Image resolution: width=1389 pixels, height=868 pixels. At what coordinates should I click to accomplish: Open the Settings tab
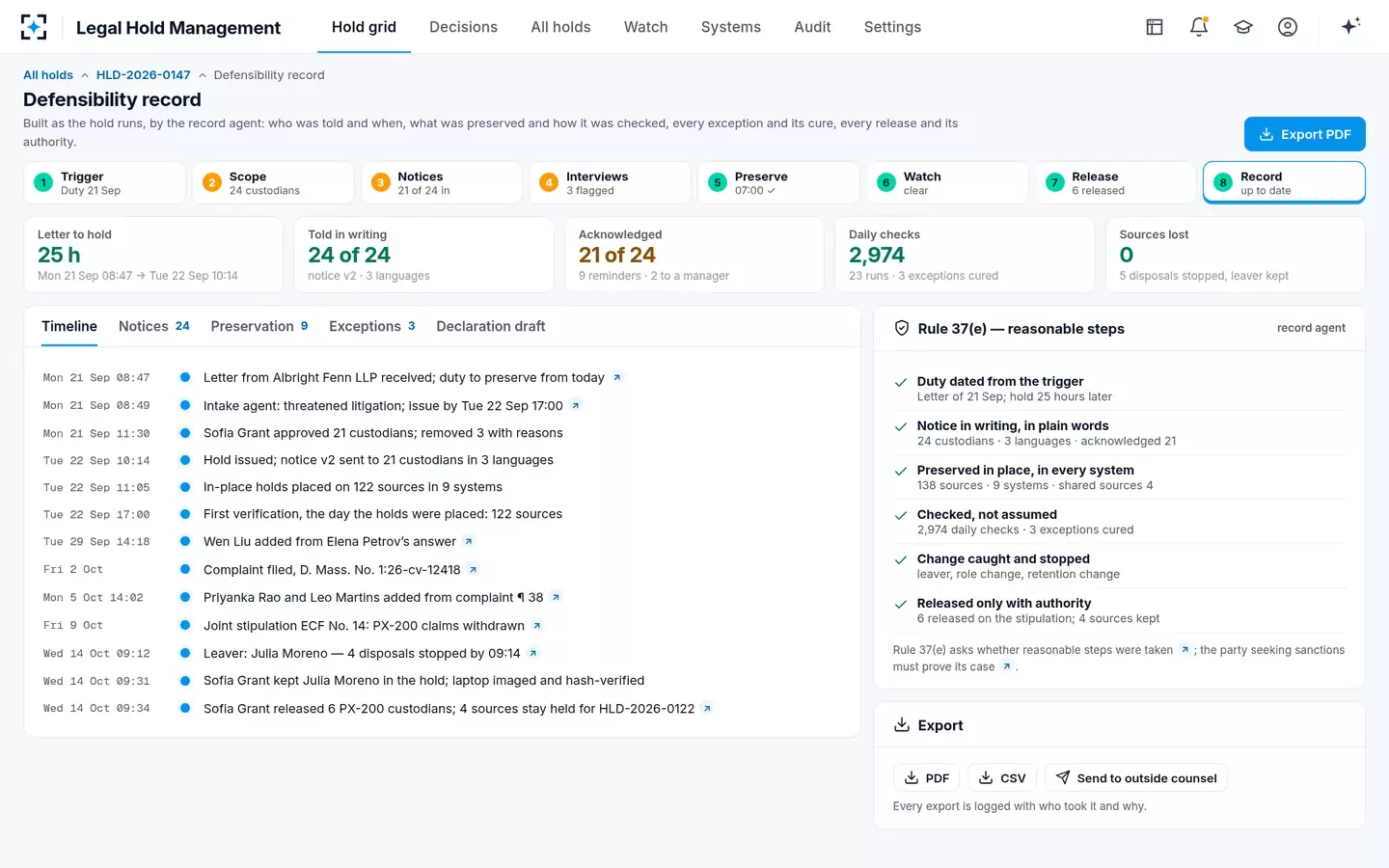click(x=892, y=27)
